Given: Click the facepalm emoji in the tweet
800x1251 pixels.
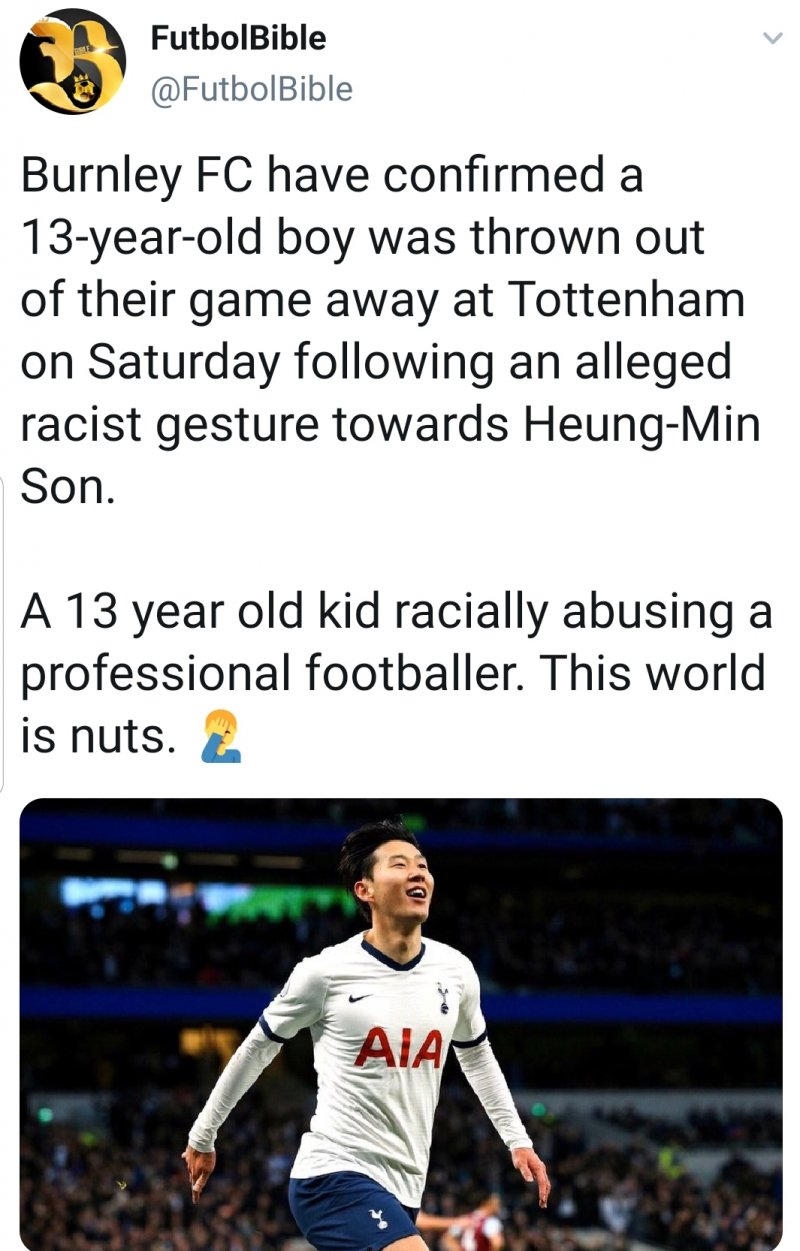Looking at the screenshot, I should tap(219, 739).
